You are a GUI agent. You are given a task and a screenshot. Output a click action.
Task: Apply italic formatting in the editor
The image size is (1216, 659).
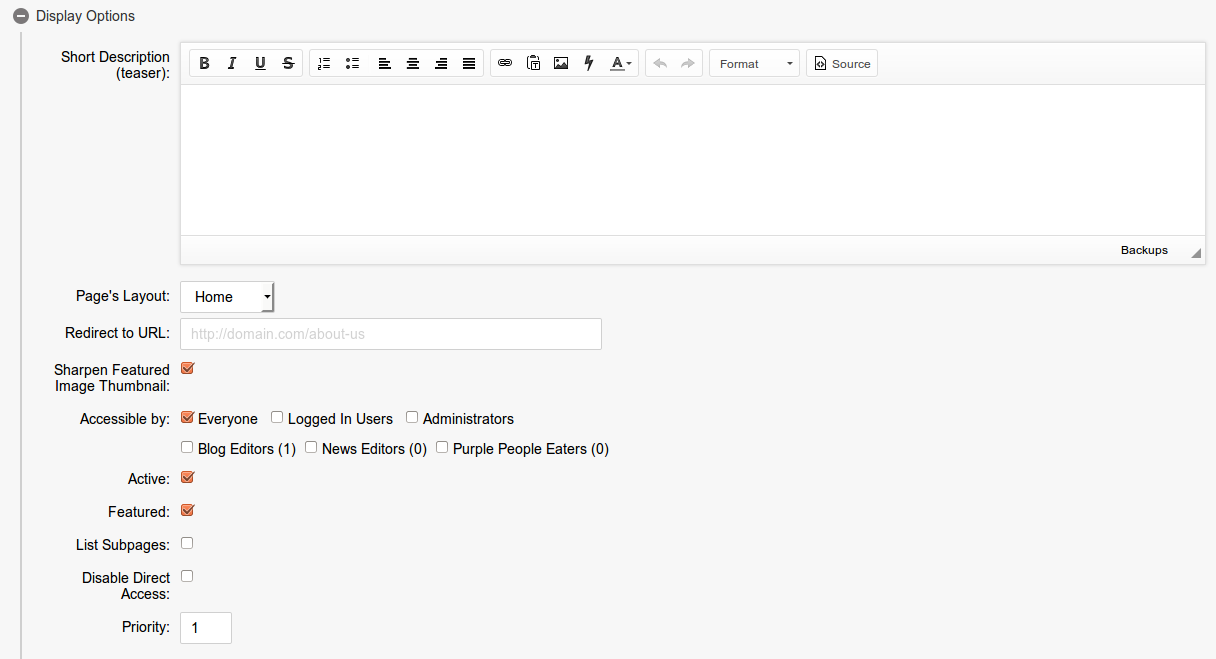point(232,64)
